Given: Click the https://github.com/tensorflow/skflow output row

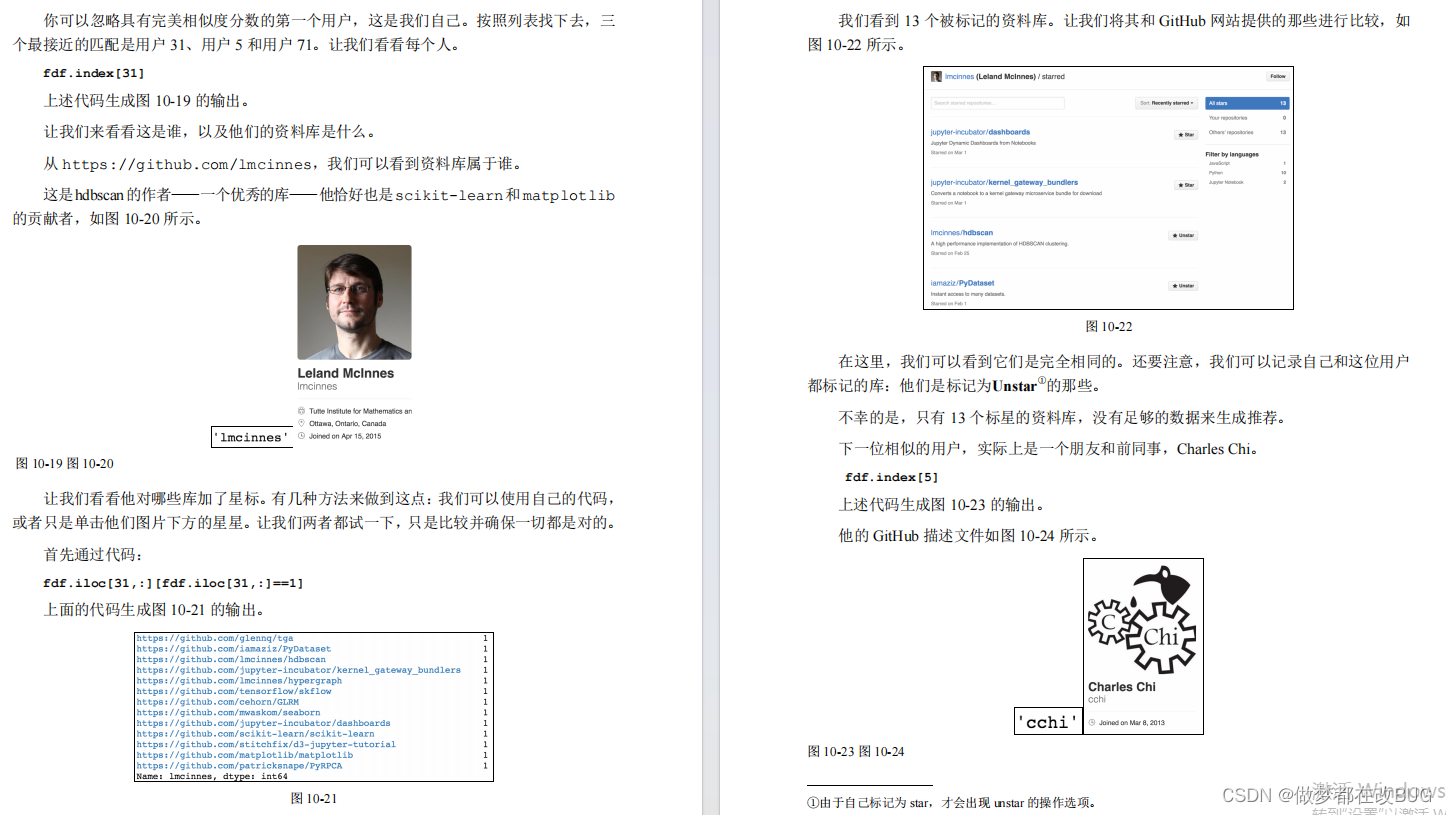Looking at the screenshot, I should tap(313, 691).
